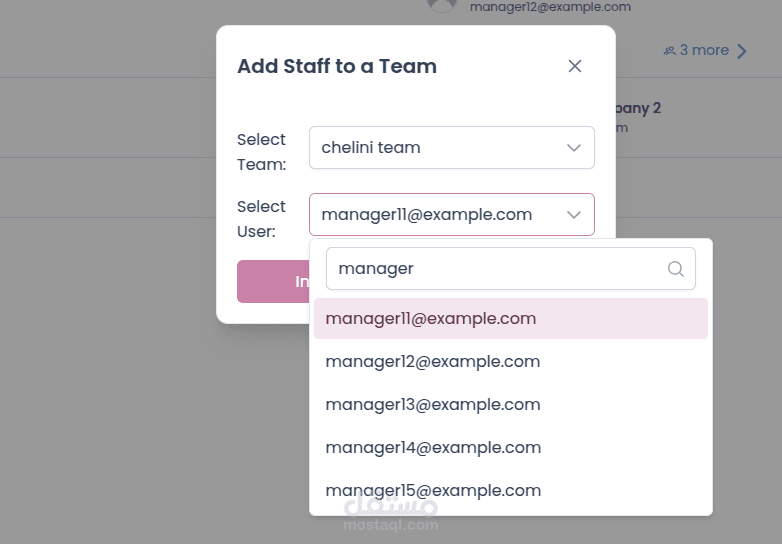Close the Add Staff to a Team dialog

pyautogui.click(x=575, y=66)
